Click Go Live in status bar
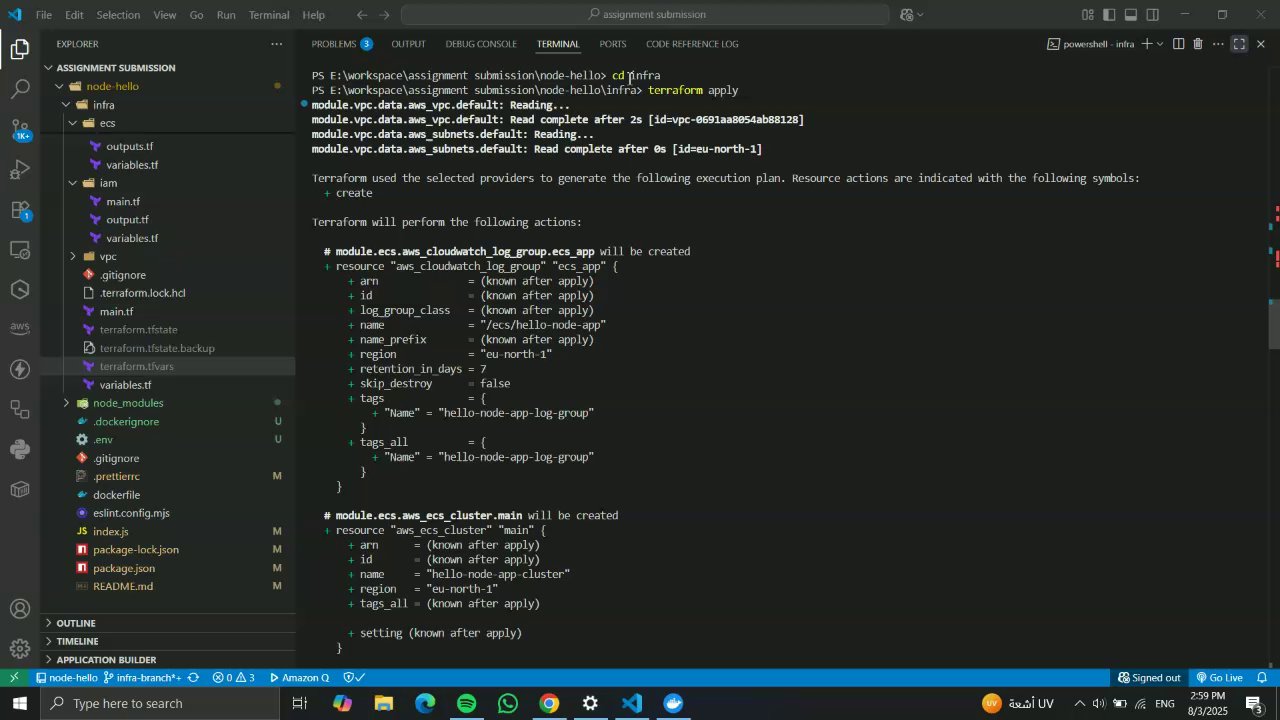The height and width of the screenshot is (720, 1280). [1219, 678]
